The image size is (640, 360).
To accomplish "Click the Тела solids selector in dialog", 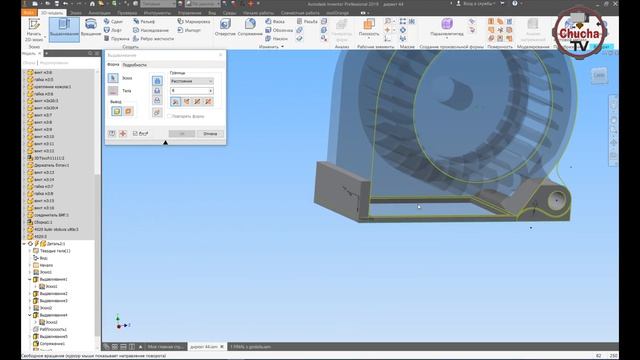I will click(x=113, y=91).
